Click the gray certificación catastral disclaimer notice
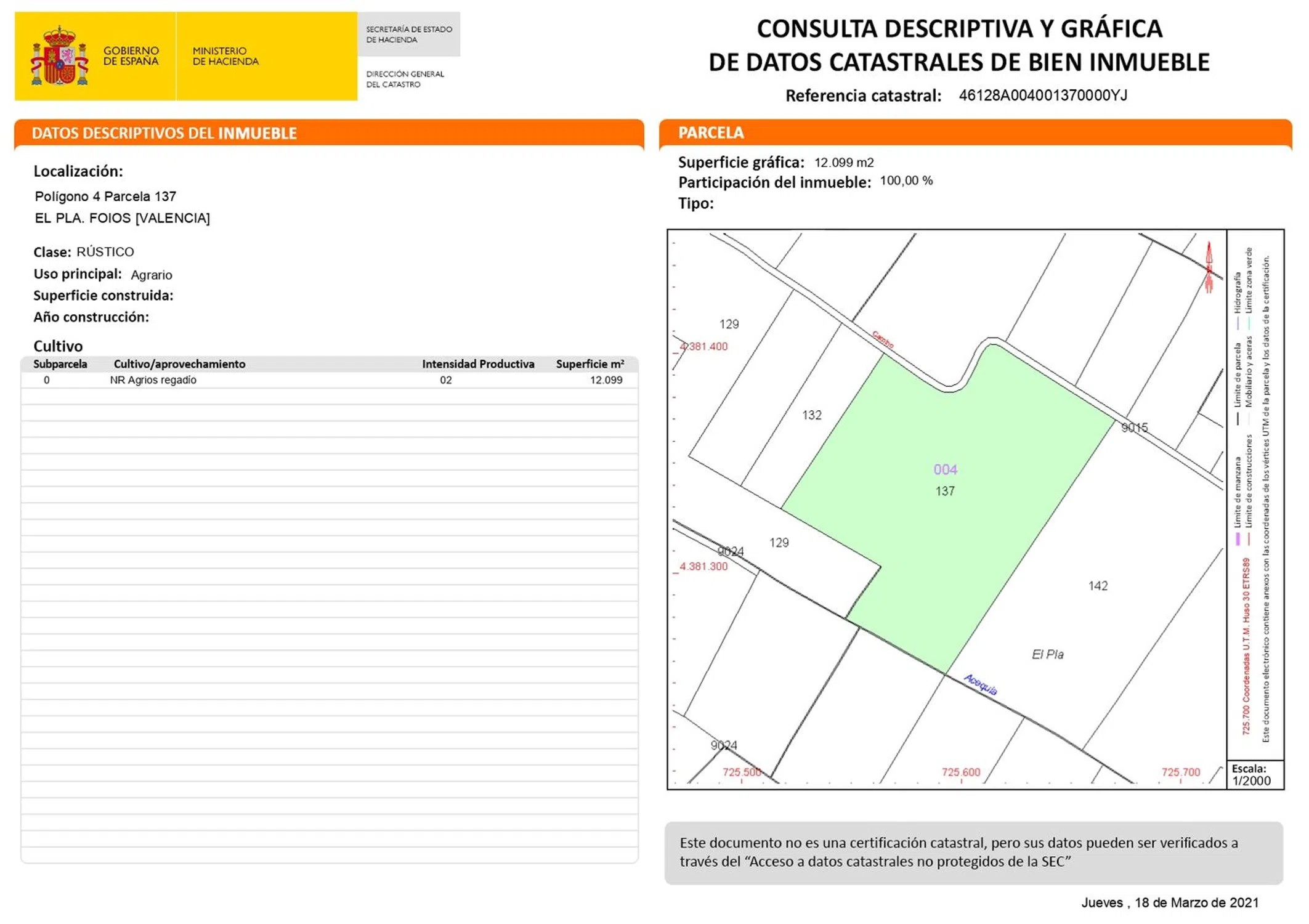 pos(973,852)
